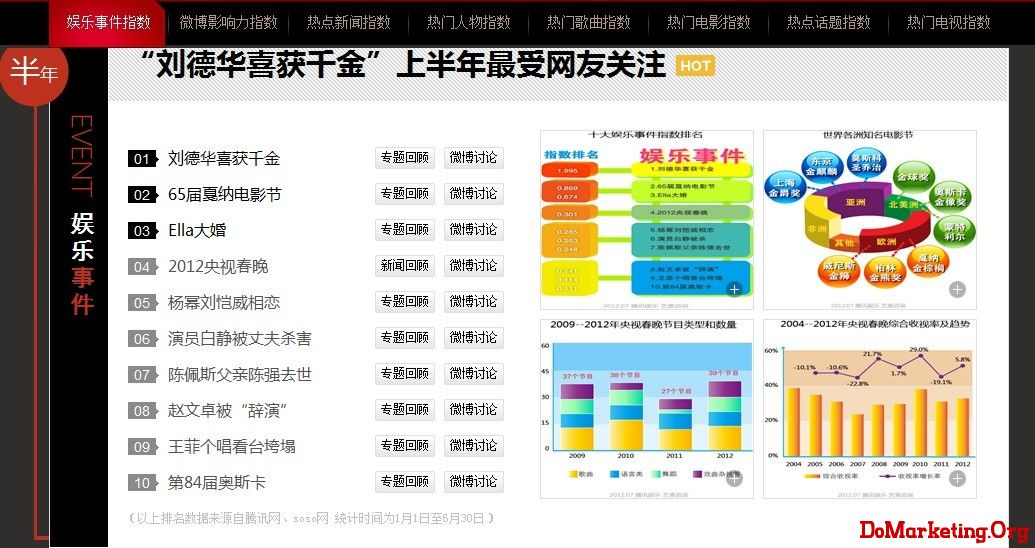Open 新闻回顾 for 2012央视春晚
Screen dimensions: 1035x548
pyautogui.click(x=405, y=265)
